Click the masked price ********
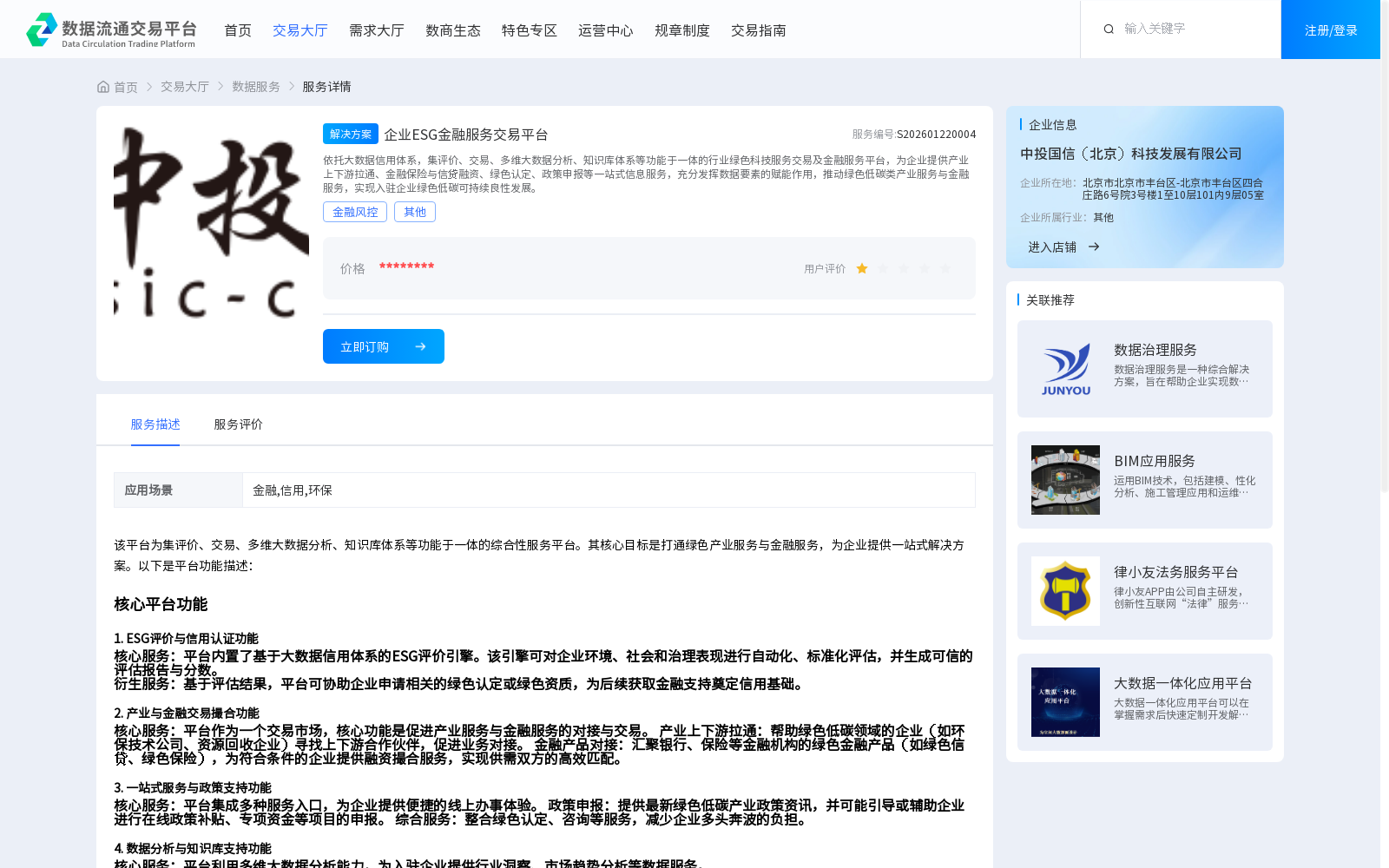 406,267
